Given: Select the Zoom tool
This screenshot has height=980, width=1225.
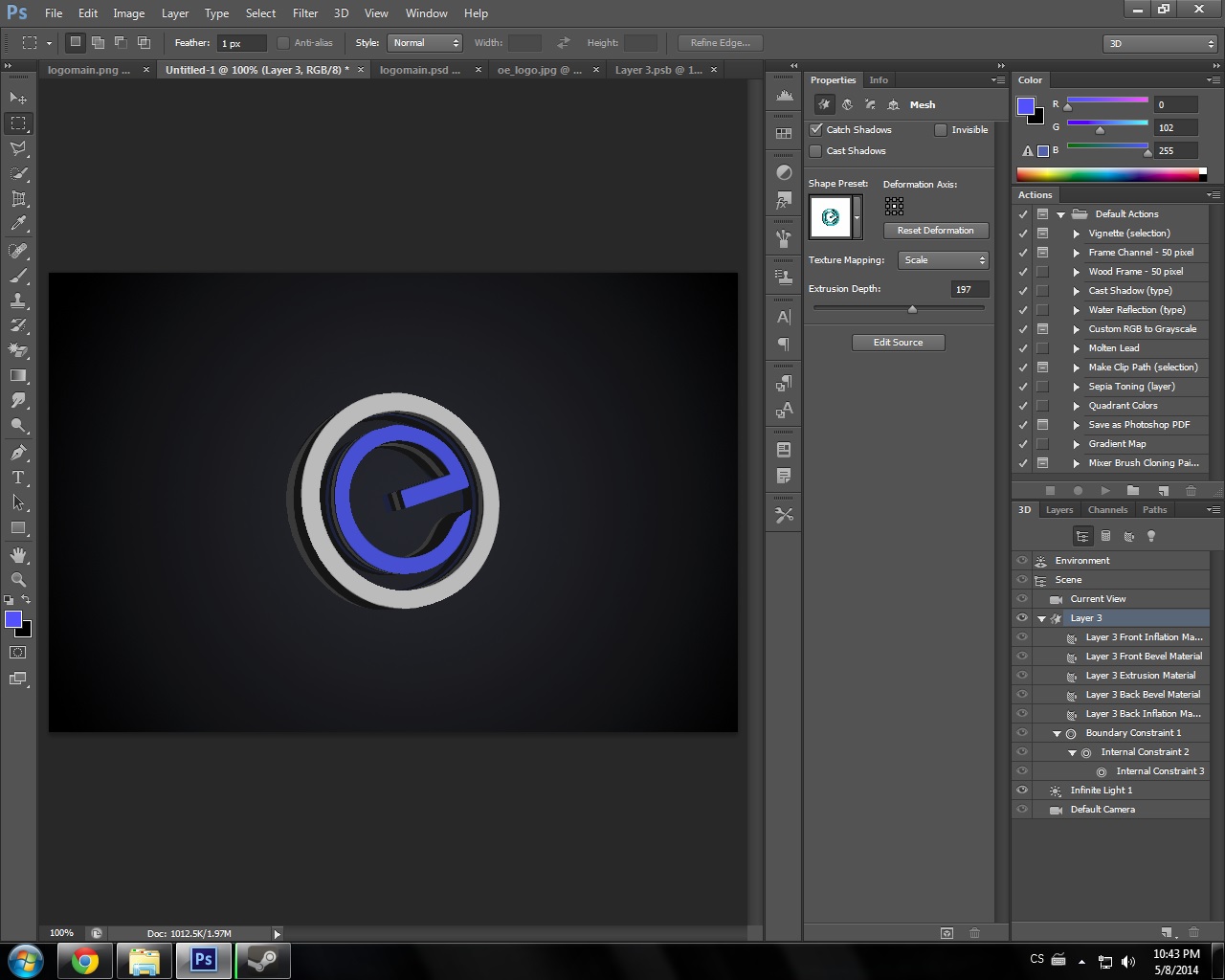Looking at the screenshot, I should click(x=18, y=579).
